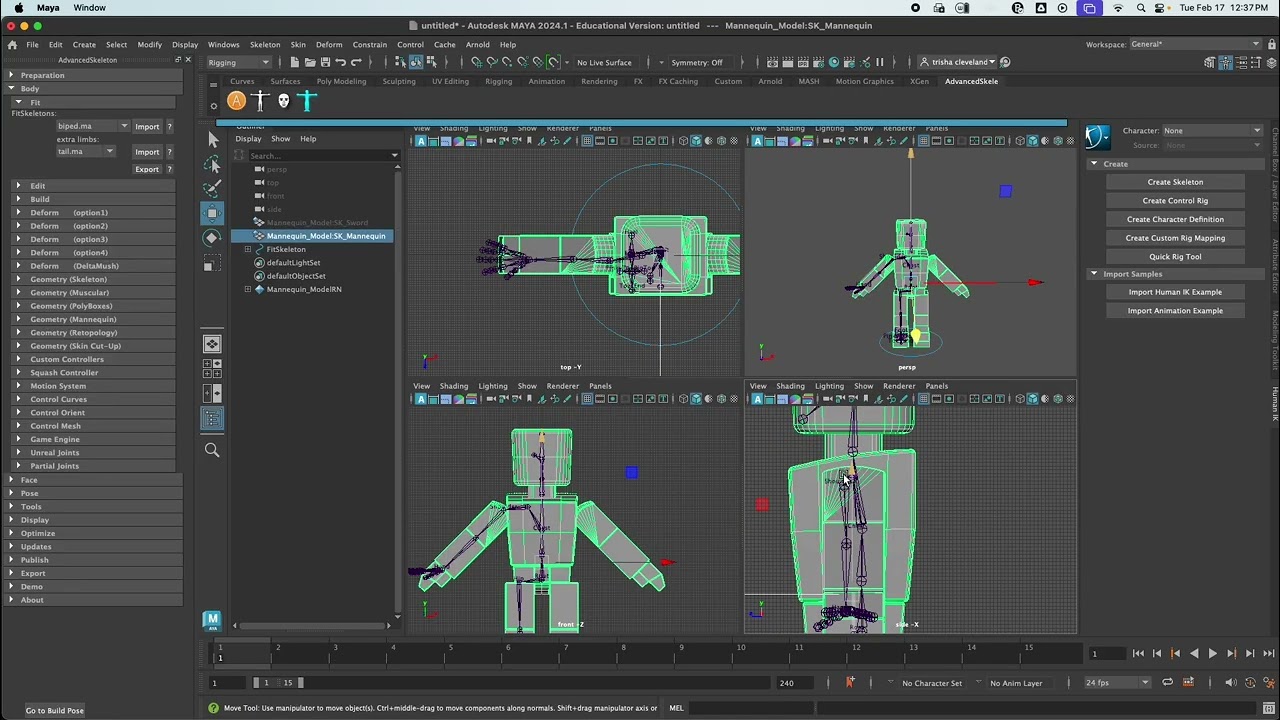Image resolution: width=1280 pixels, height=720 pixels.
Task: Open the Character None dropdown
Action: coord(1212,130)
